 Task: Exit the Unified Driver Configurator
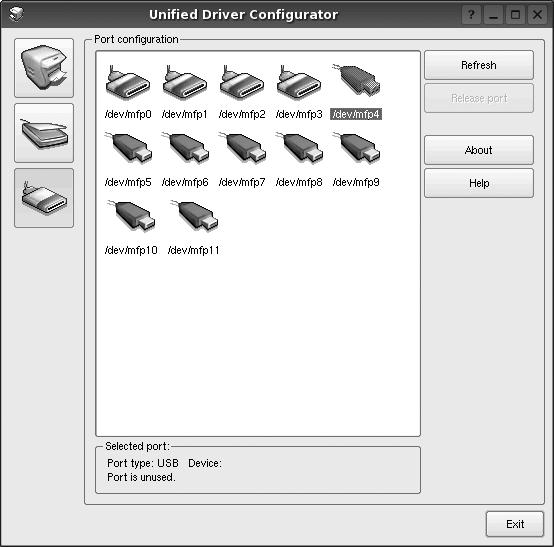tap(515, 524)
